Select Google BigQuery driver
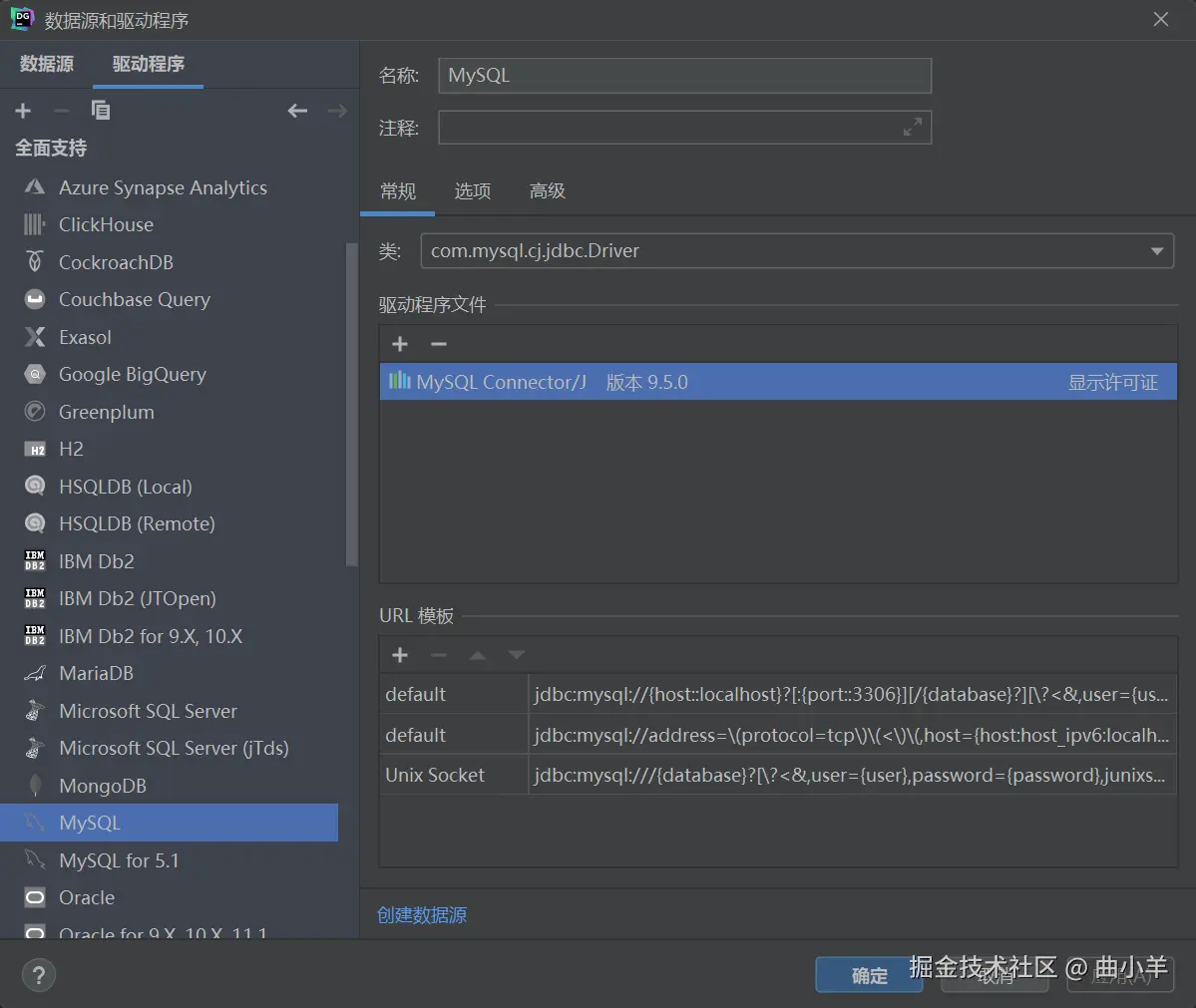Screen dimensions: 1196x1008 coord(170,374)
